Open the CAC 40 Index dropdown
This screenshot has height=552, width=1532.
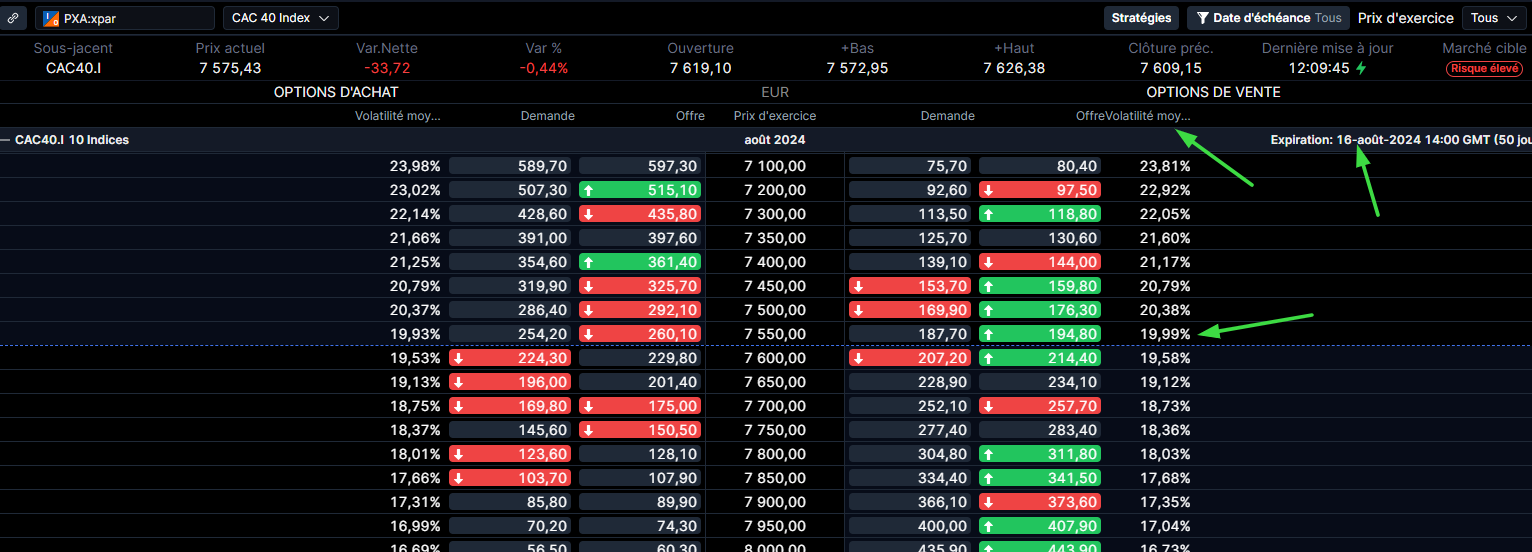[x=280, y=18]
